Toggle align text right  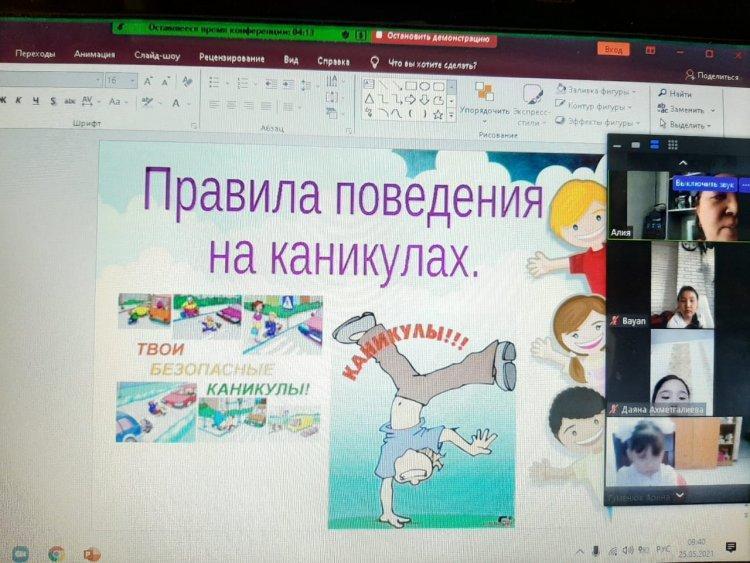(x=248, y=105)
